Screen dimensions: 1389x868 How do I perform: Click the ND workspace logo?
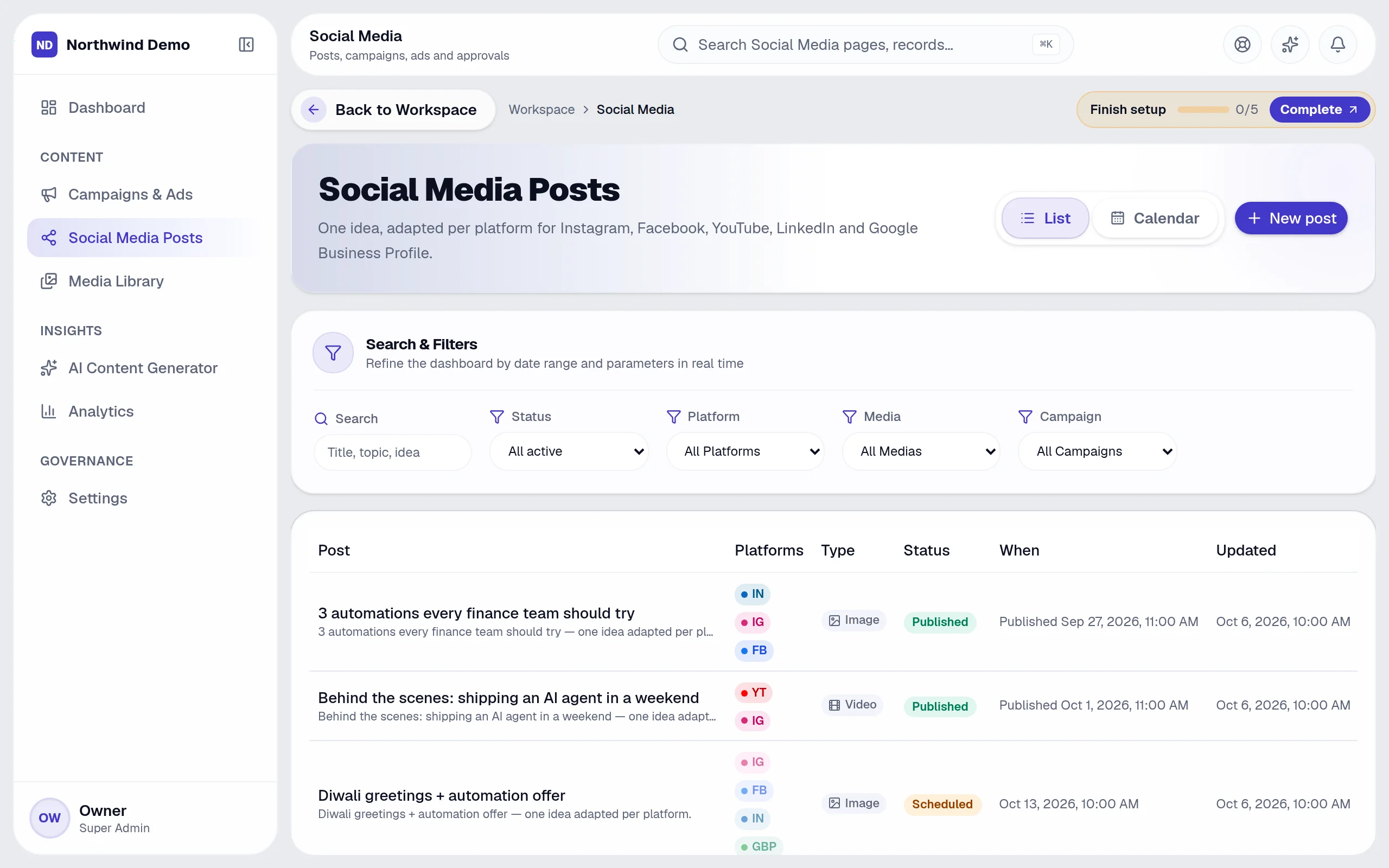point(44,44)
